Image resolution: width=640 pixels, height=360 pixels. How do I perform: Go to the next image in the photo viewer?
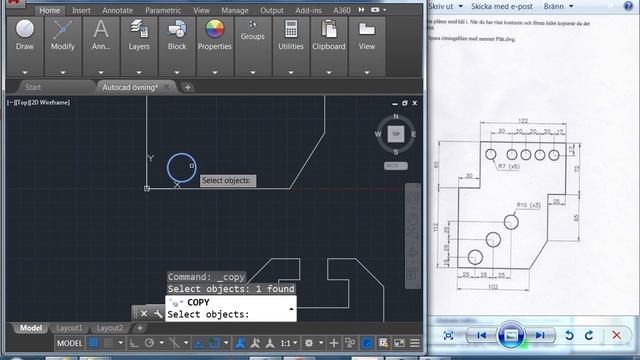tap(540, 336)
